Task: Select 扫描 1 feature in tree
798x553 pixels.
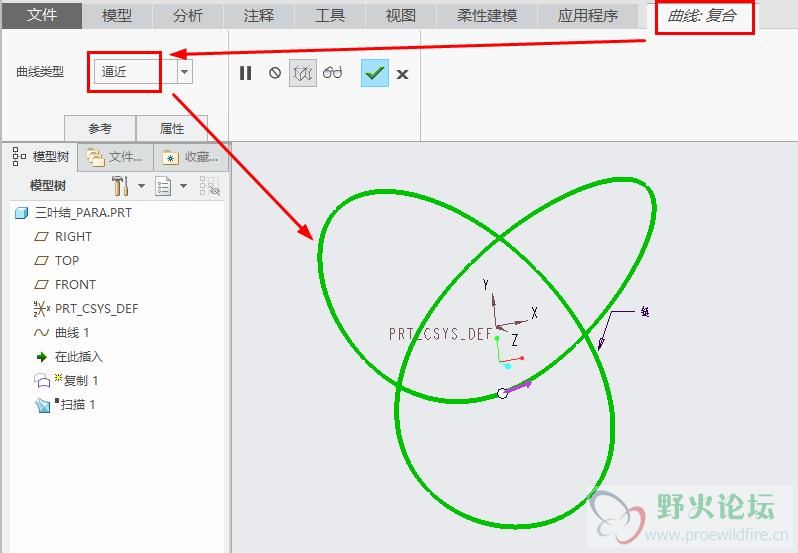Action: [78, 405]
